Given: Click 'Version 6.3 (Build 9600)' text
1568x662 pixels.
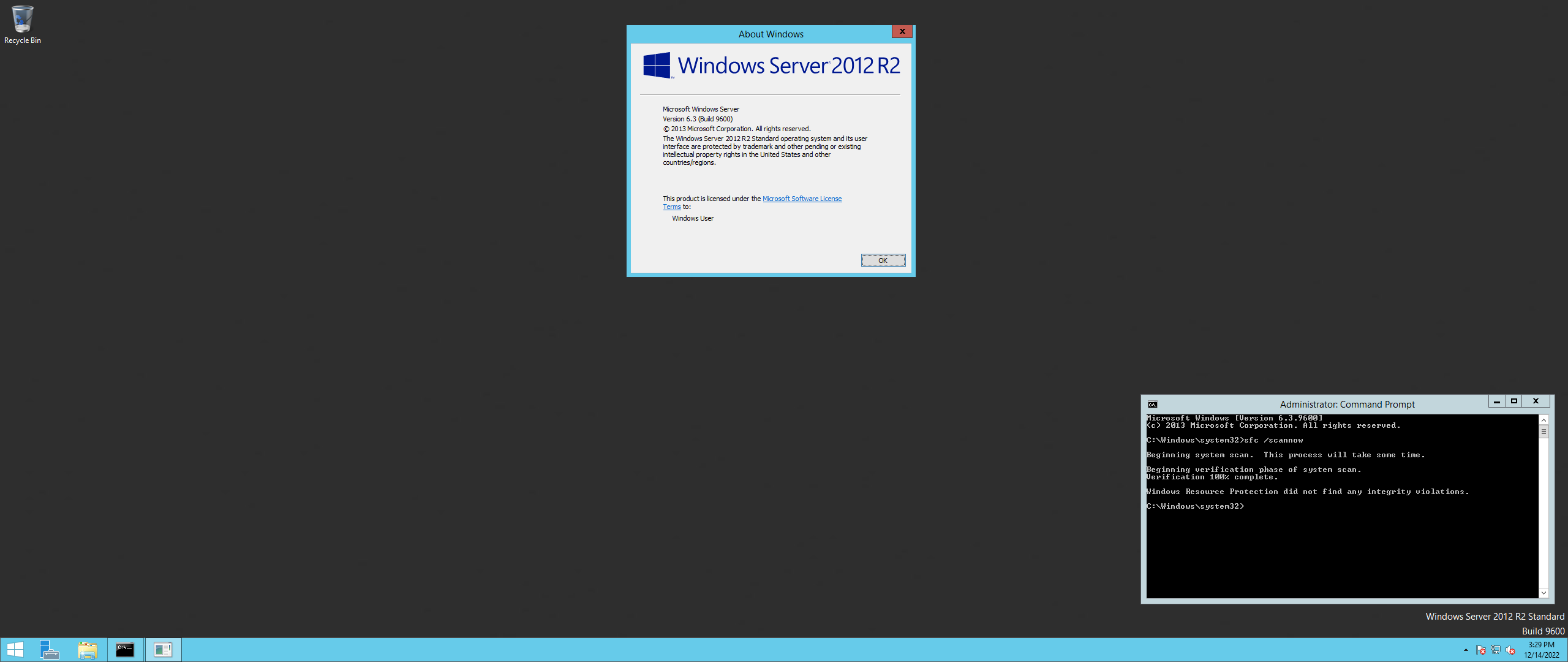Looking at the screenshot, I should coord(698,119).
